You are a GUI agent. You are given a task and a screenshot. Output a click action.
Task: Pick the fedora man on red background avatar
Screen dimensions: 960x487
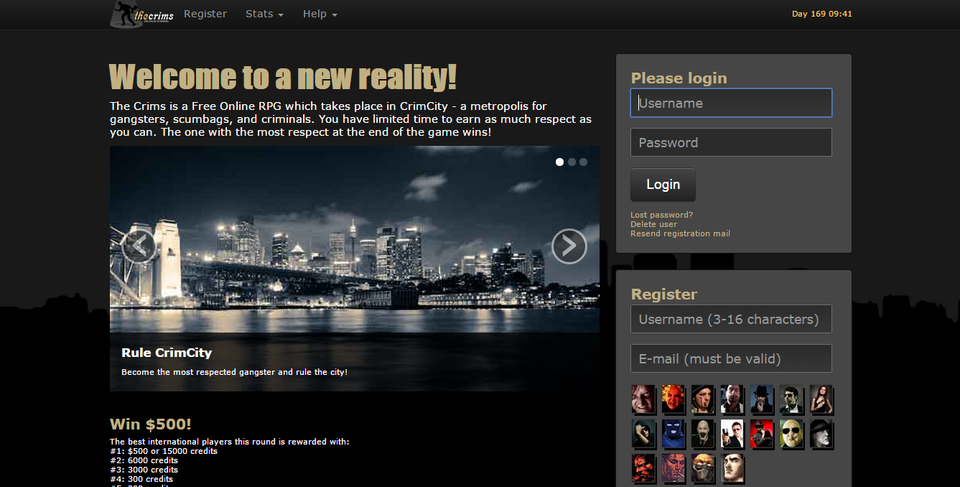[x=762, y=434]
